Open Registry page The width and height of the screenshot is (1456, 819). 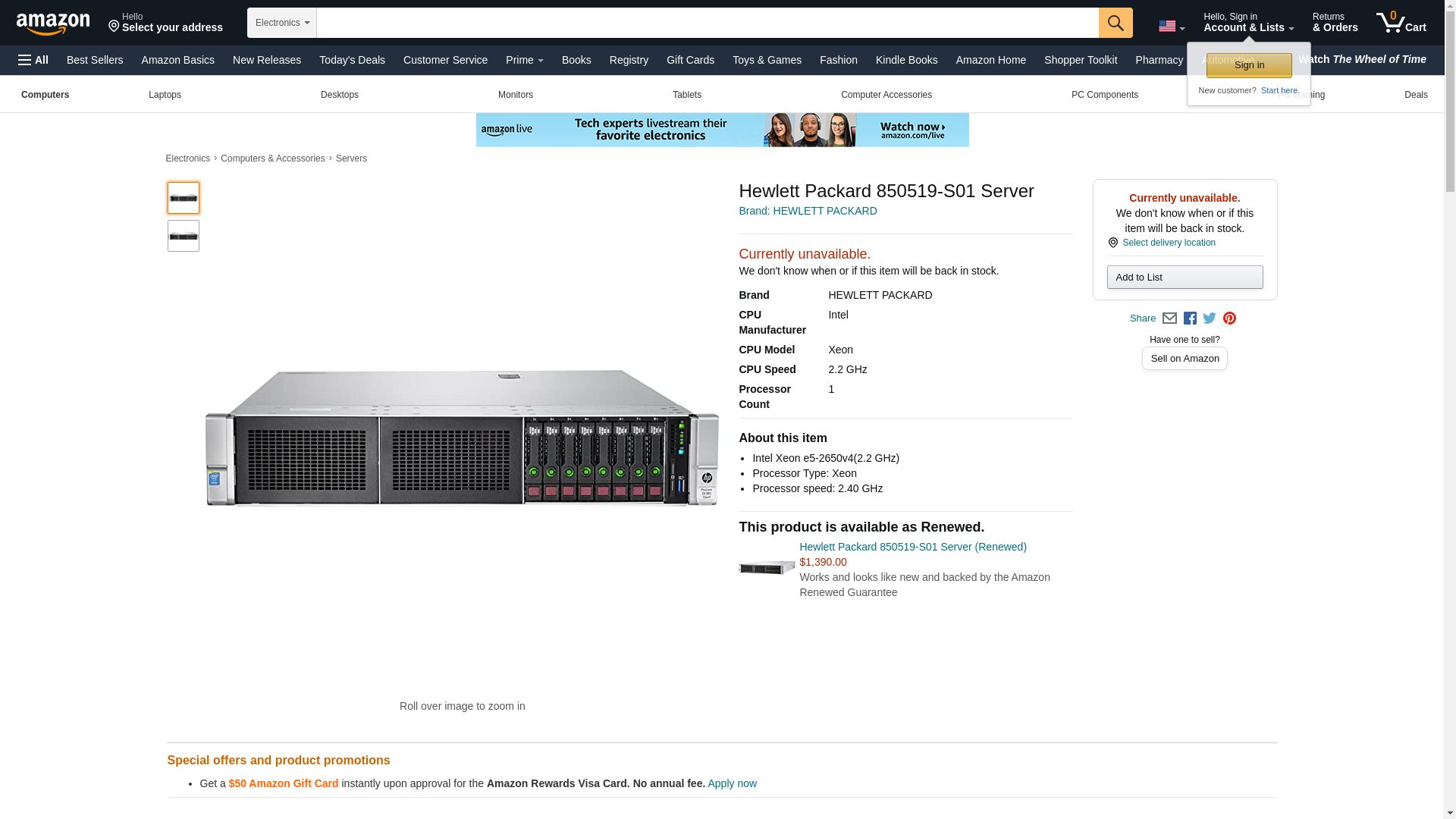pyautogui.click(x=629, y=60)
